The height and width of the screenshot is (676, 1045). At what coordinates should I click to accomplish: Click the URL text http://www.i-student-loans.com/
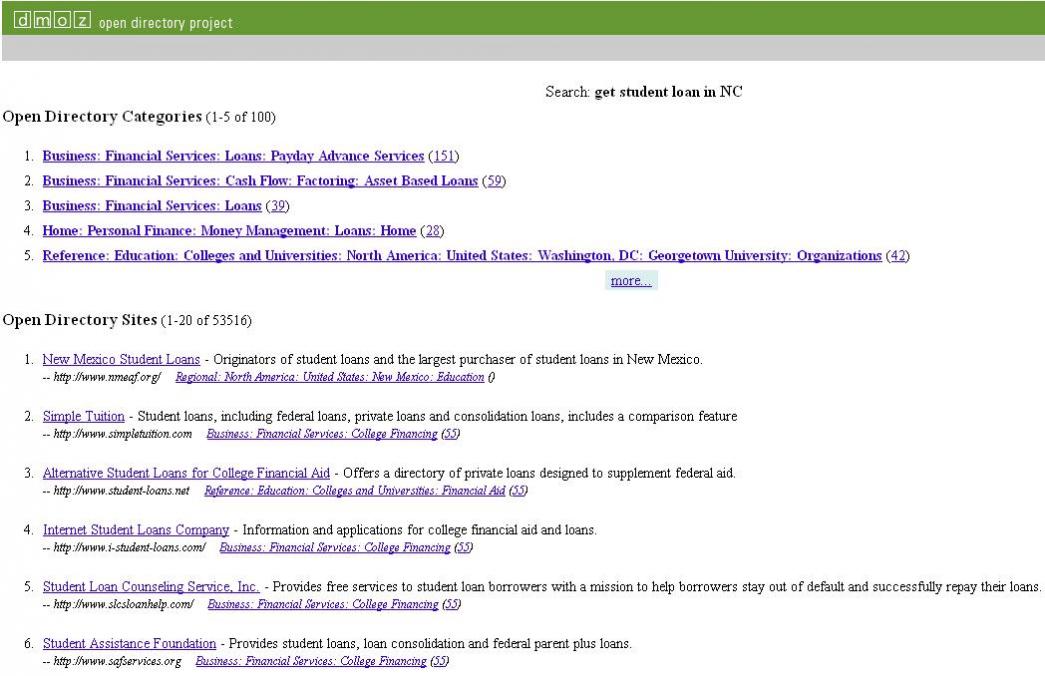pos(129,547)
